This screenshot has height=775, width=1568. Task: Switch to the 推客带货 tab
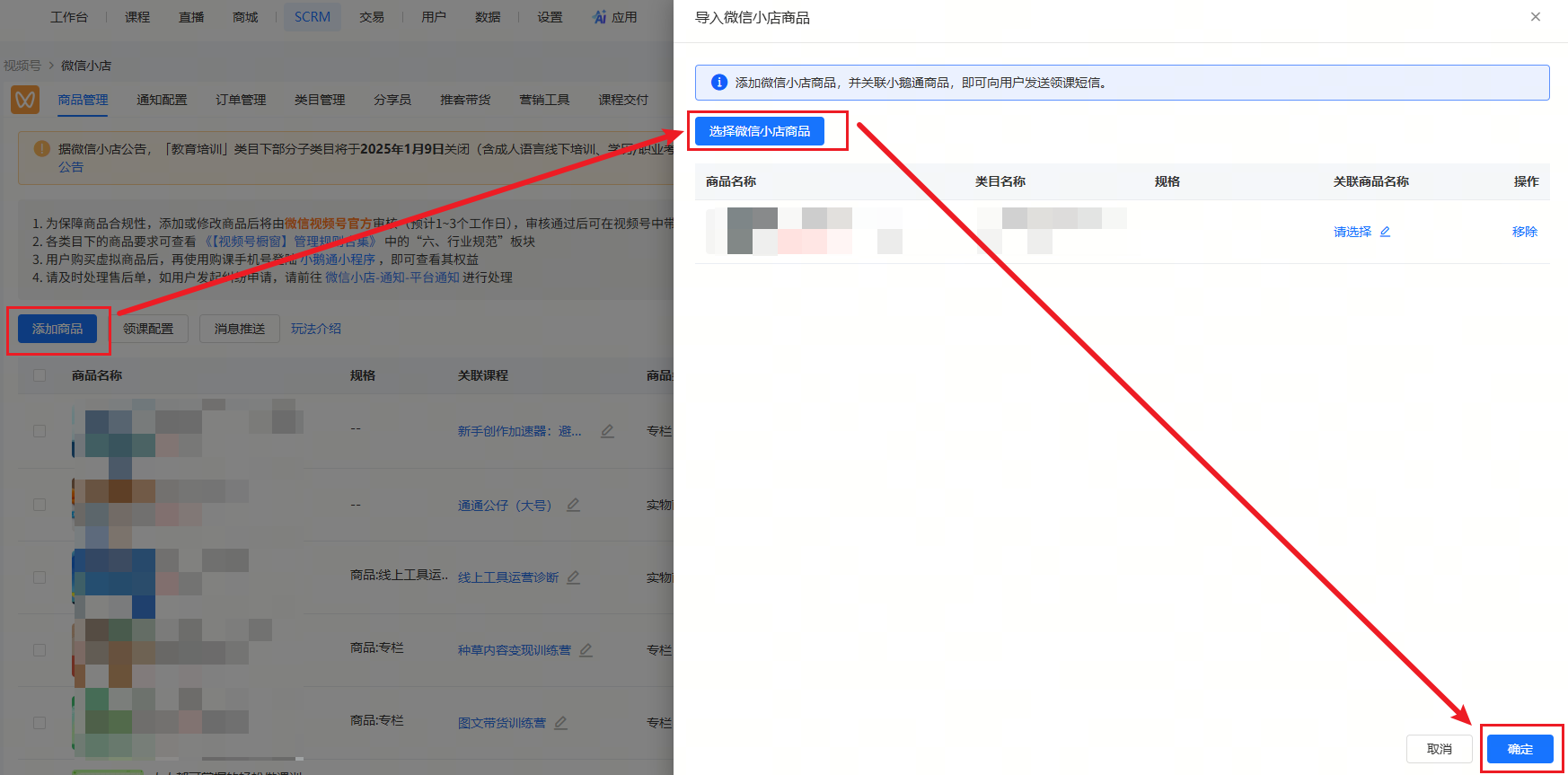(465, 100)
